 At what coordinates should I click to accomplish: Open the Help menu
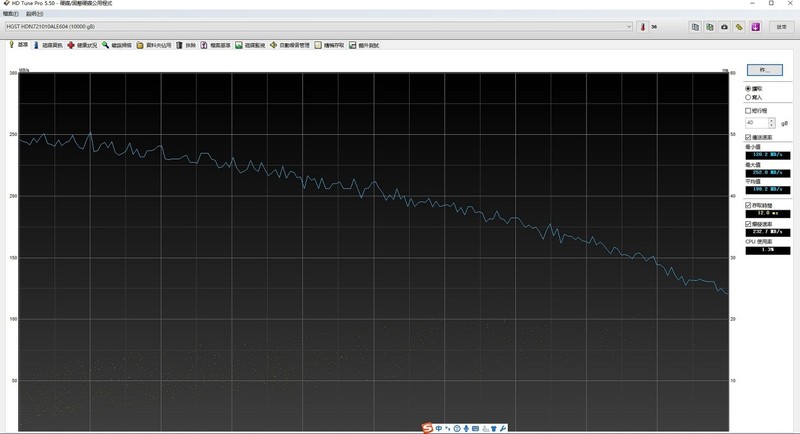[34, 14]
